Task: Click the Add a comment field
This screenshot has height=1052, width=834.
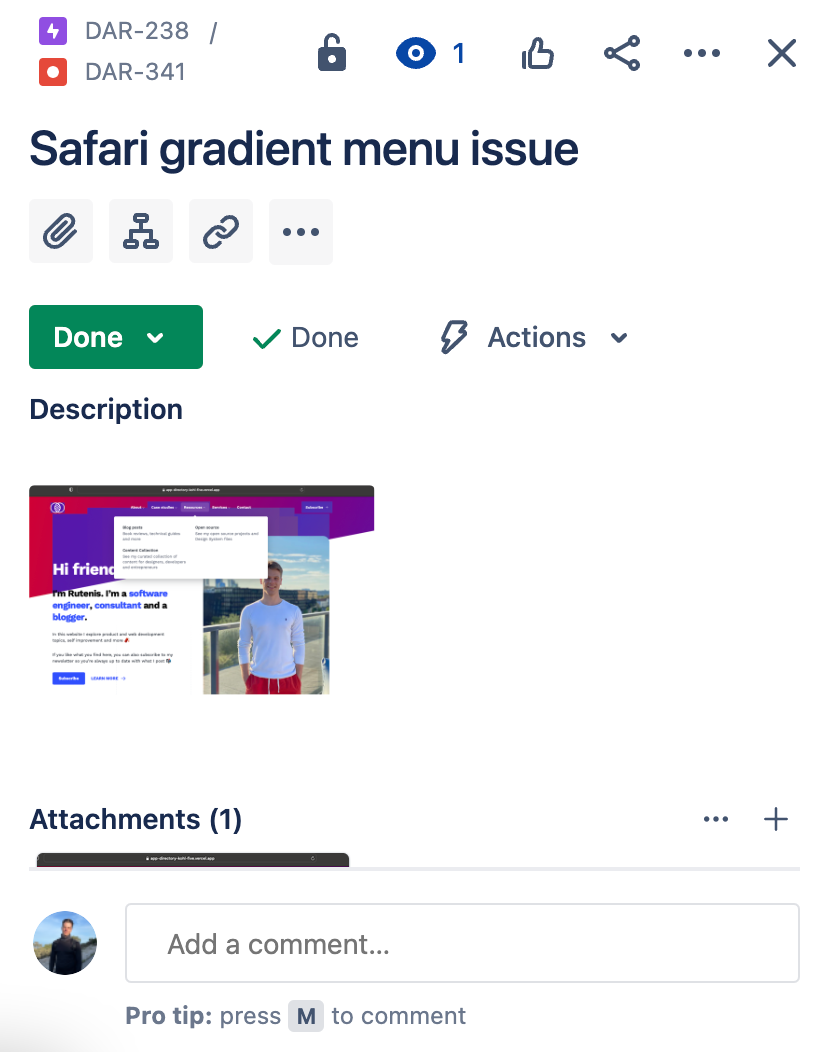Action: pos(462,943)
